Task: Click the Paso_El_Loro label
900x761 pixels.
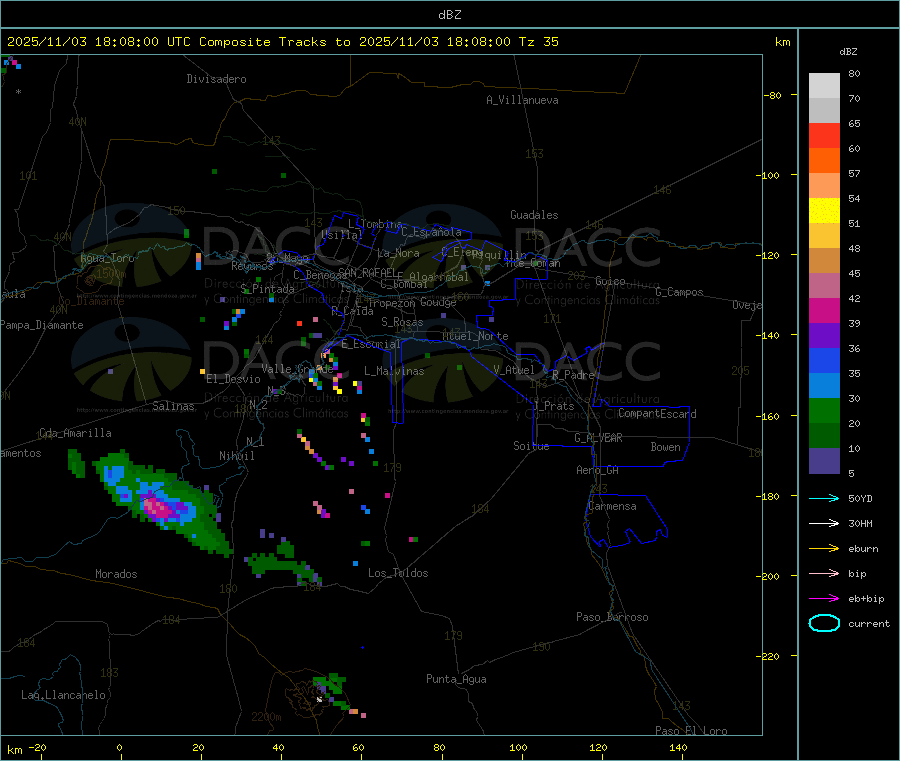Action: click(x=691, y=731)
